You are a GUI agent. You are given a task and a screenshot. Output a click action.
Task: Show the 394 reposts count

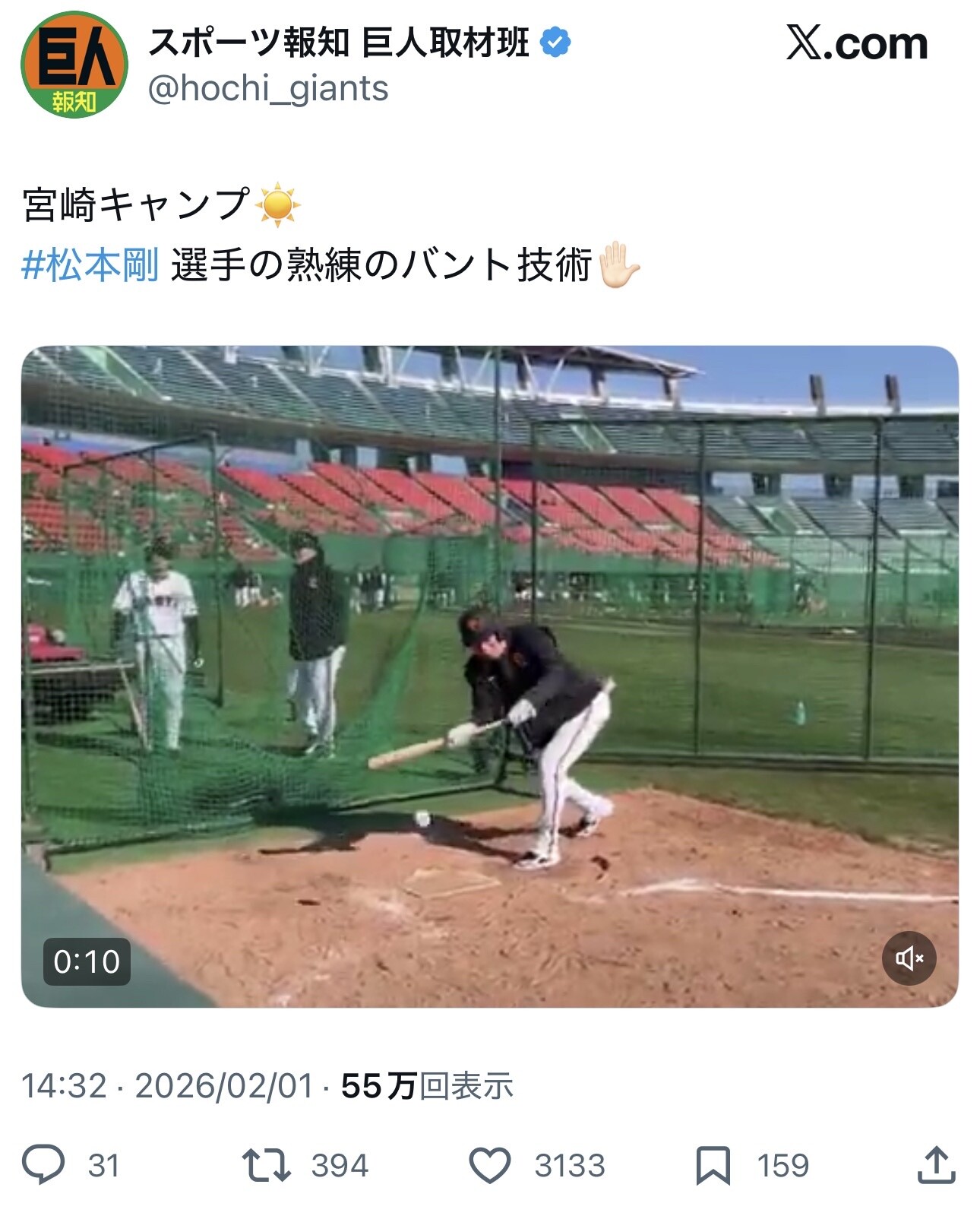pos(340,1165)
